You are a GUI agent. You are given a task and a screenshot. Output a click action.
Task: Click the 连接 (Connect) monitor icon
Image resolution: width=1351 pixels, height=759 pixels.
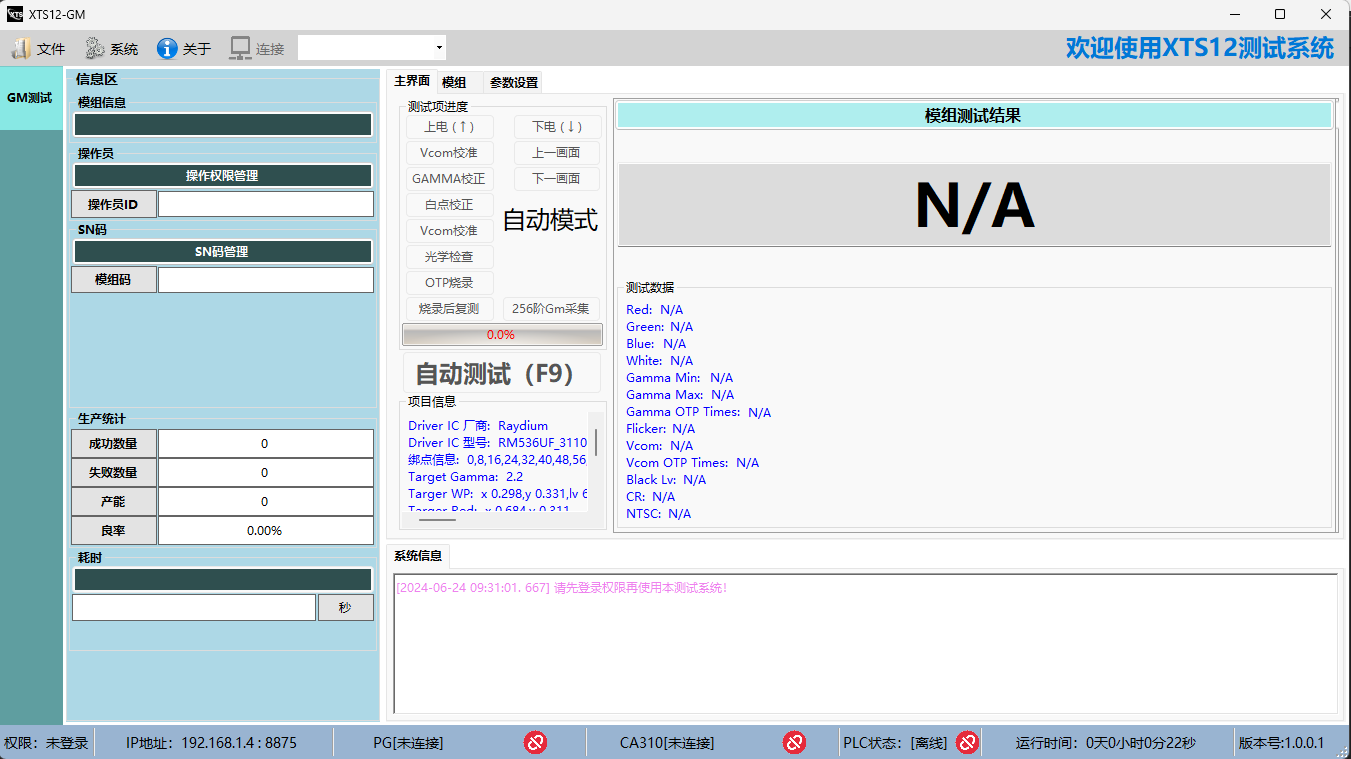pos(240,48)
